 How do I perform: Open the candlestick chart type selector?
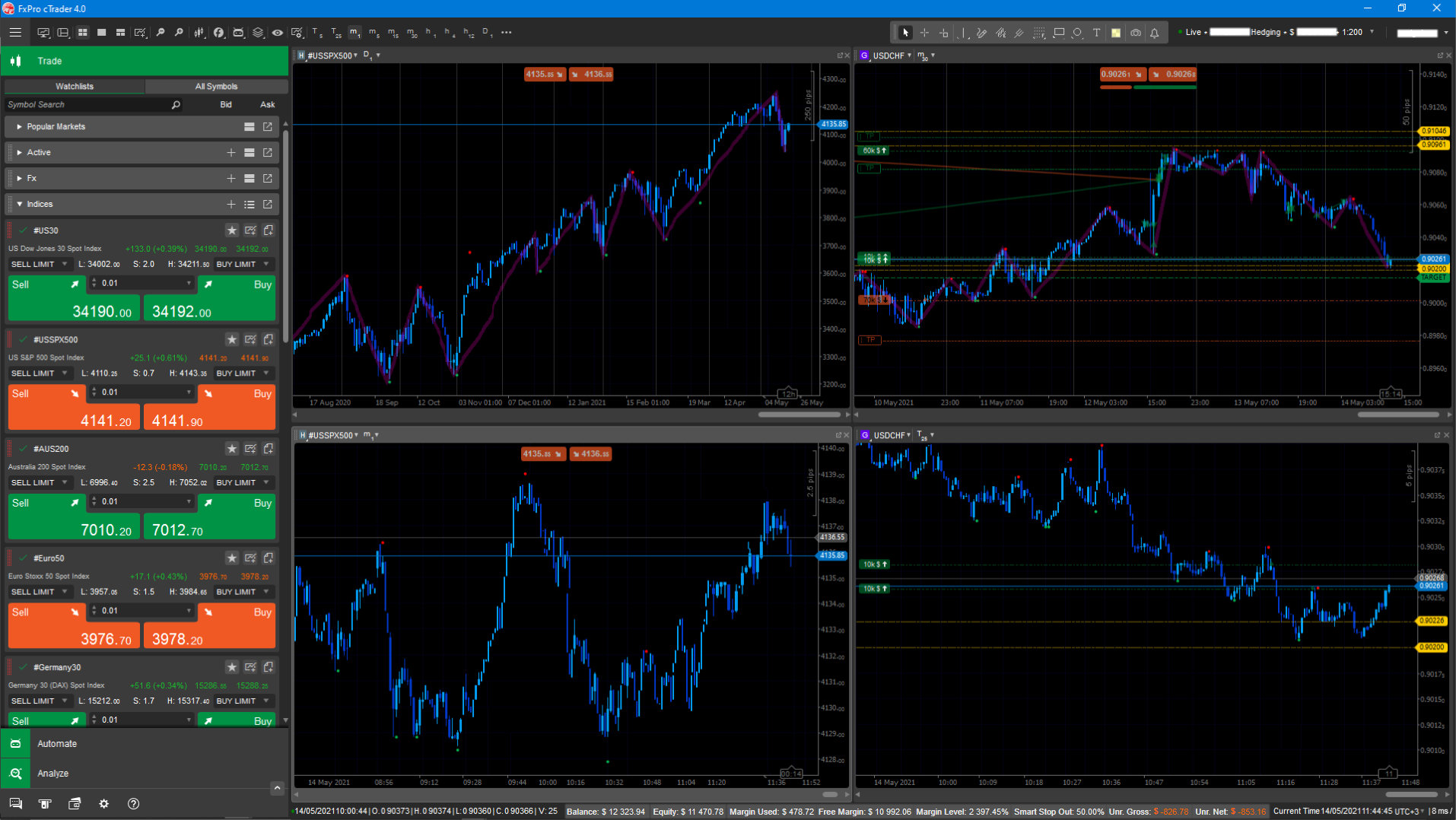[x=199, y=33]
